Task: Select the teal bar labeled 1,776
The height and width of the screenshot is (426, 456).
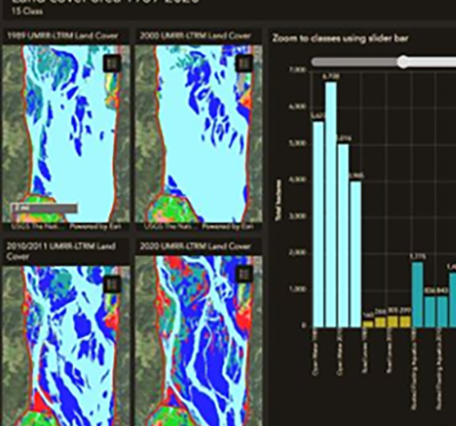Action: tap(418, 294)
